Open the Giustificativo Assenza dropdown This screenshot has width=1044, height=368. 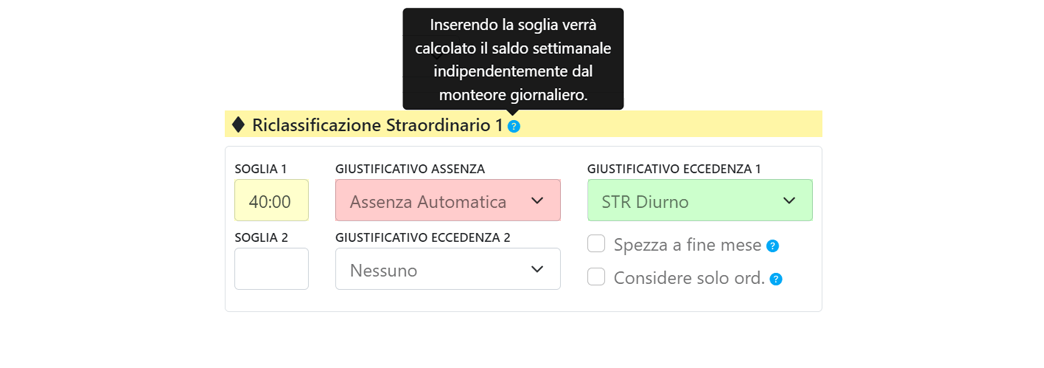click(448, 200)
